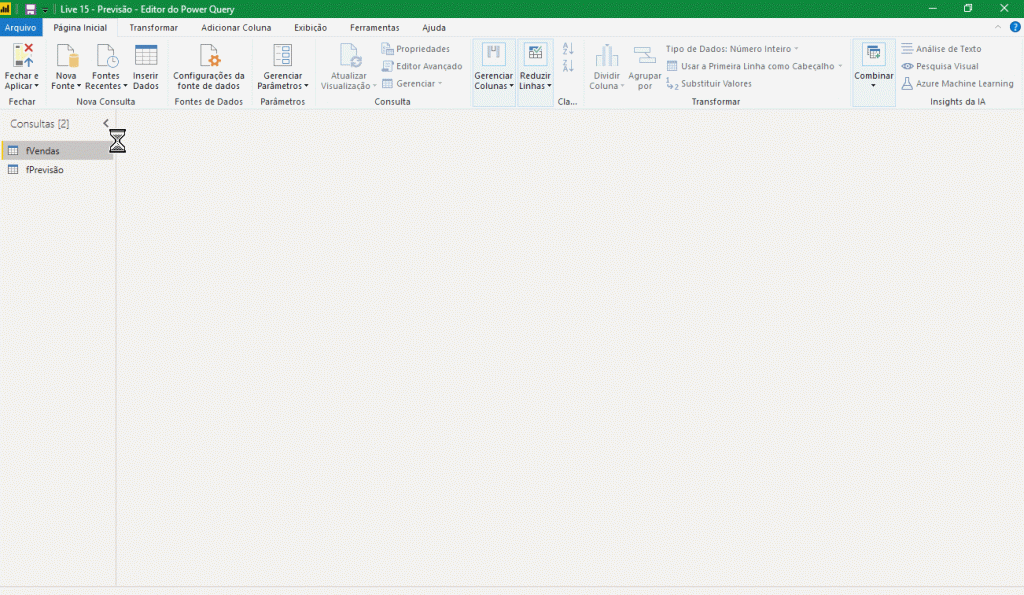Switch to the Transformar tab
This screenshot has height=595, width=1024.
(x=153, y=28)
